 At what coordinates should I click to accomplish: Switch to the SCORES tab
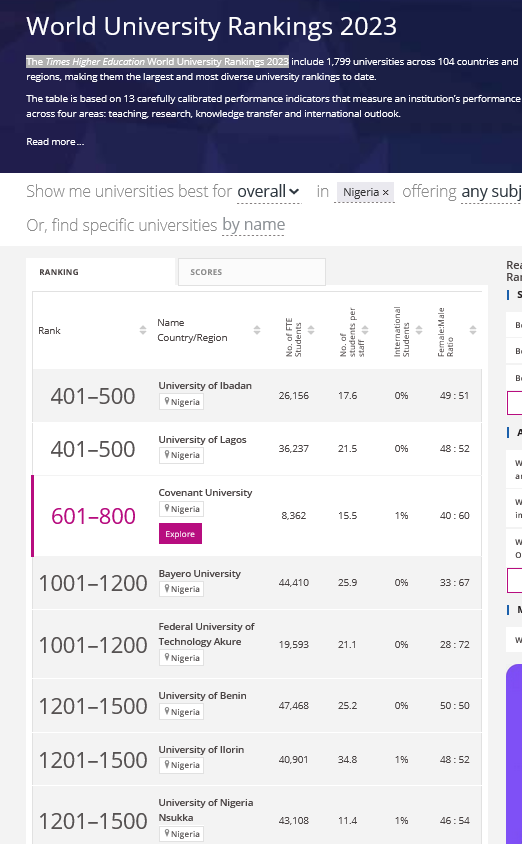pyautogui.click(x=252, y=272)
